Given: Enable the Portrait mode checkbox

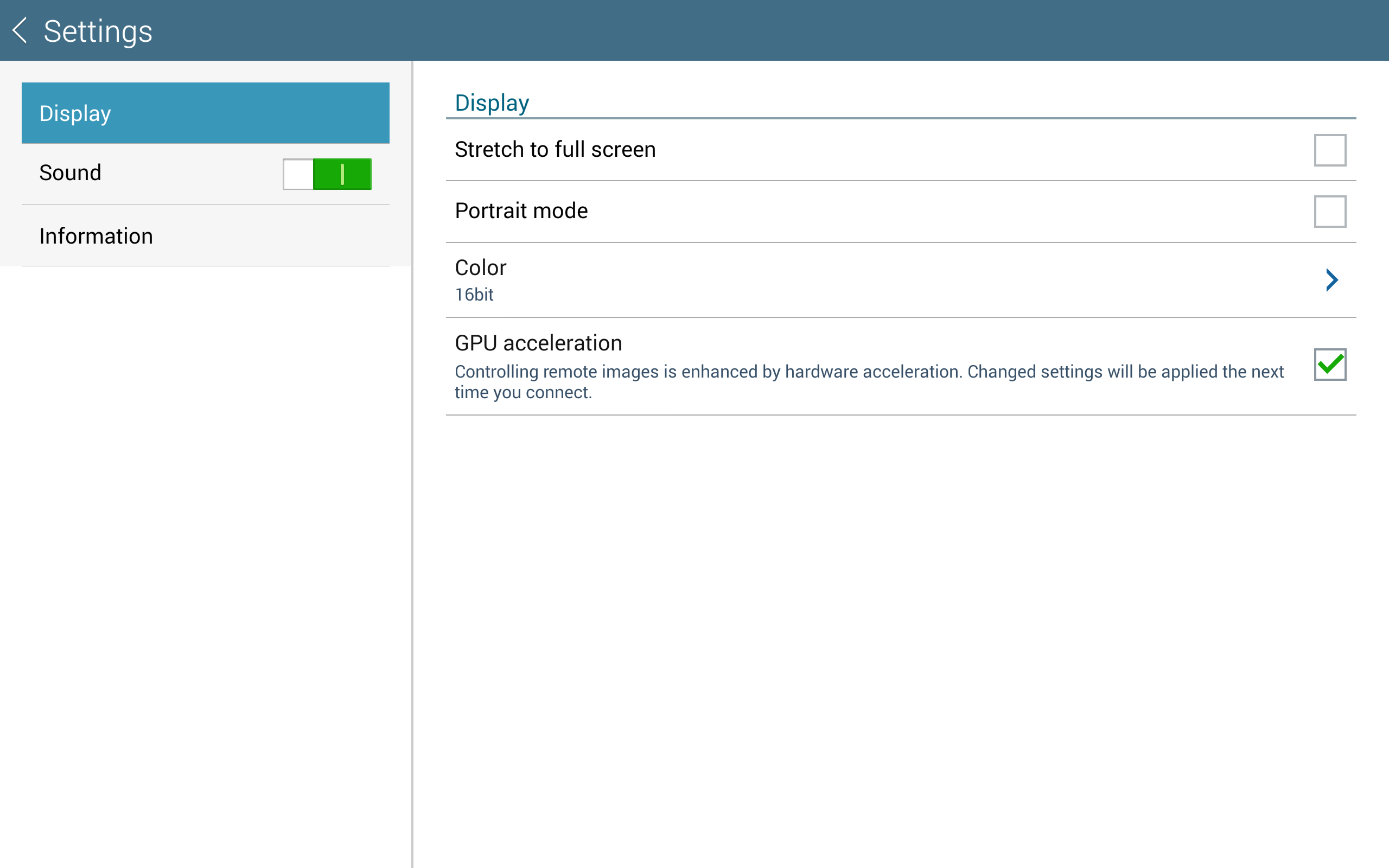Looking at the screenshot, I should click(1330, 211).
